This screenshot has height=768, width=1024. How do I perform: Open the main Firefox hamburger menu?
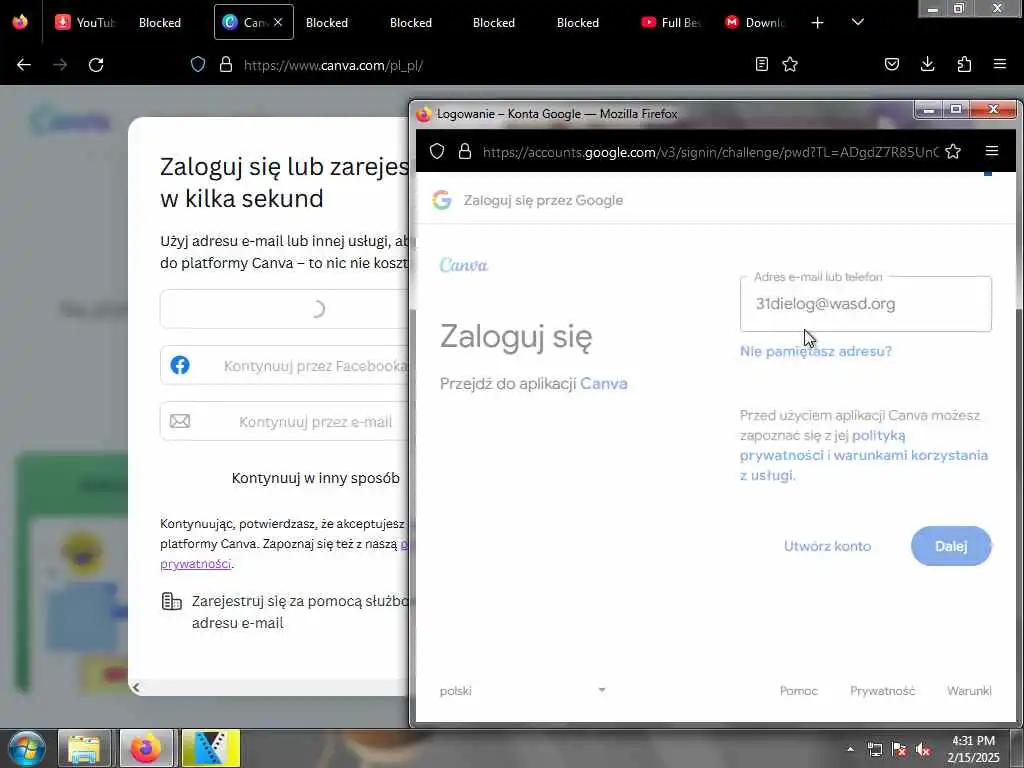999,64
